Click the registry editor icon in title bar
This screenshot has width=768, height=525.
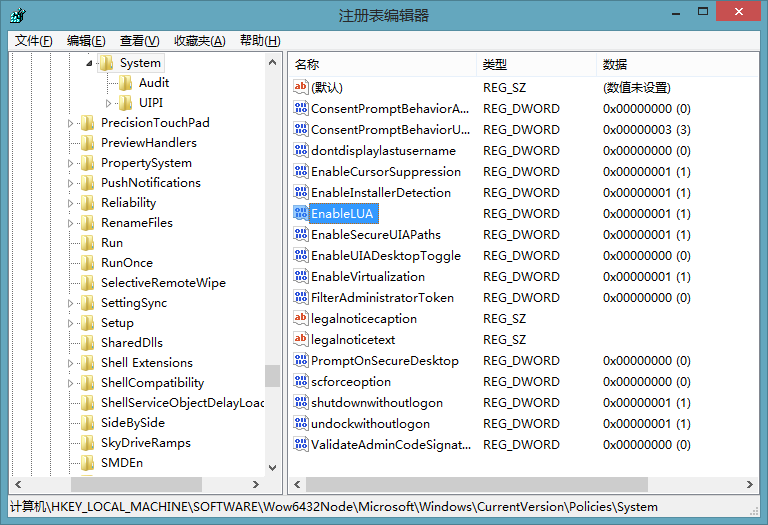click(17, 15)
